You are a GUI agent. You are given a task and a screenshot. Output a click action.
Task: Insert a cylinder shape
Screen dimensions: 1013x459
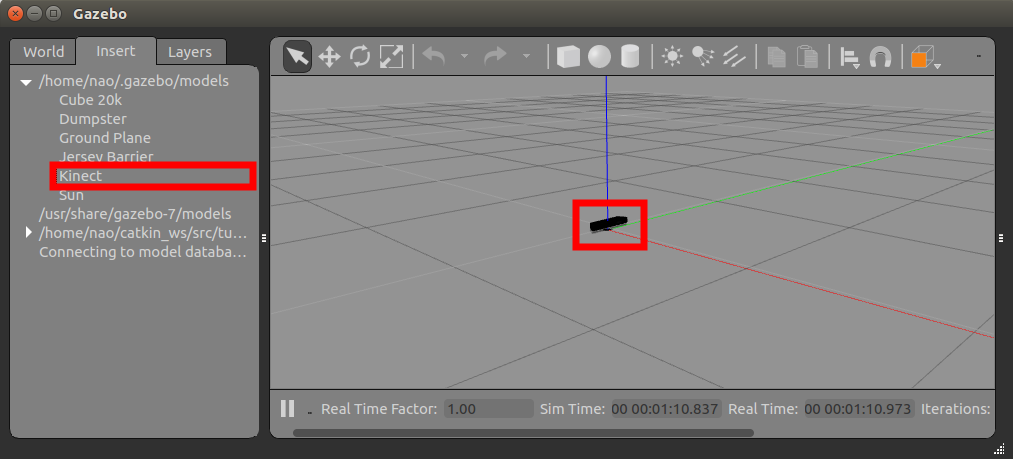pyautogui.click(x=630, y=57)
